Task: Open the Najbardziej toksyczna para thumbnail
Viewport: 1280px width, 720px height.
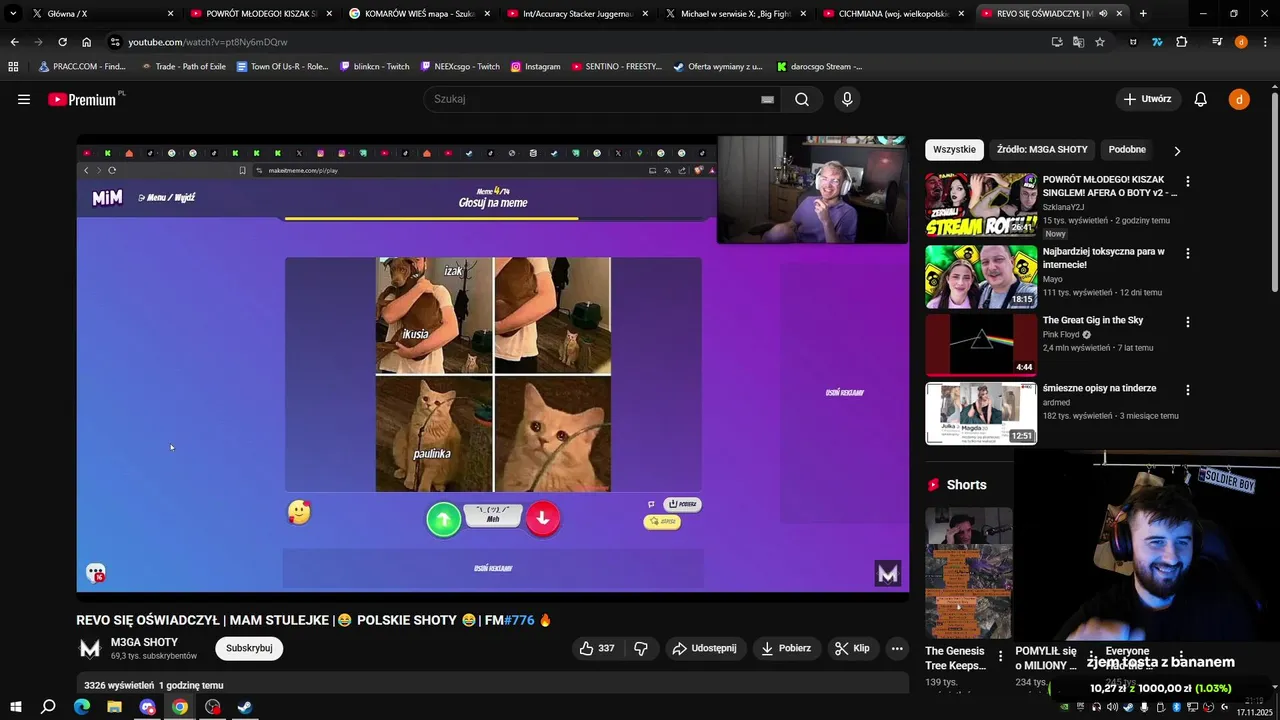Action: [x=981, y=277]
